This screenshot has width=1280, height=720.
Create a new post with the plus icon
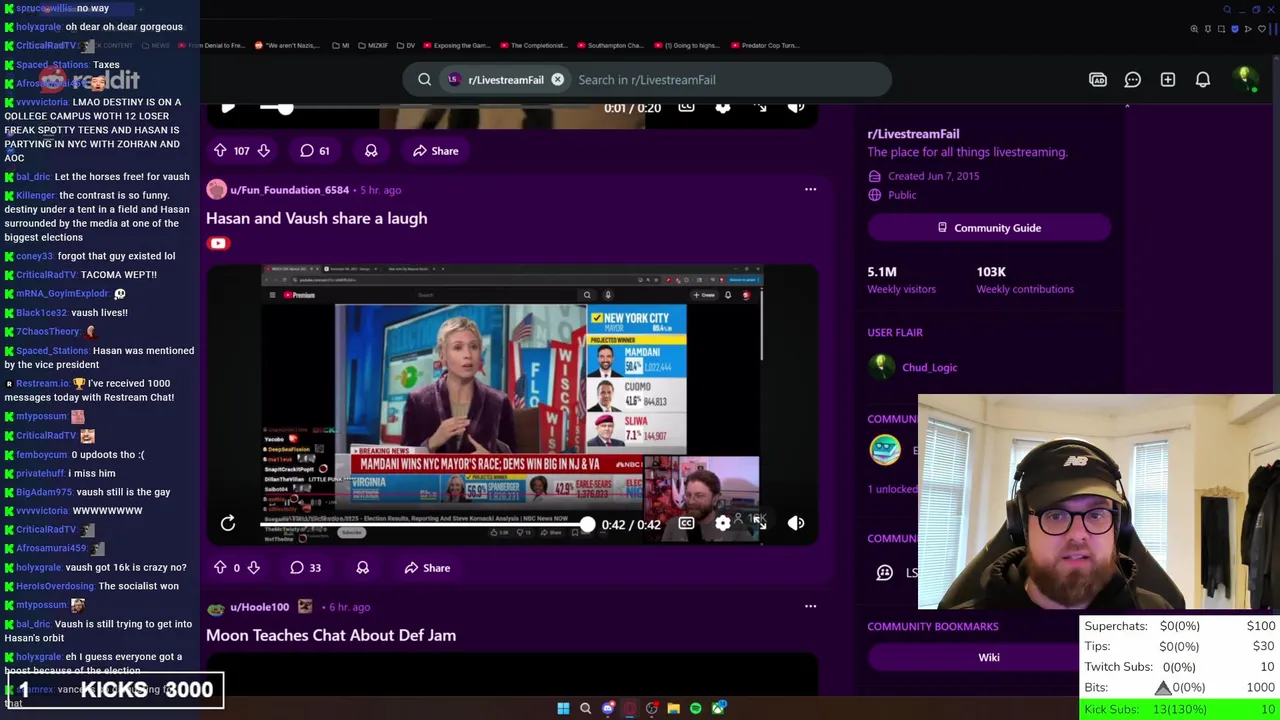coord(1168,80)
